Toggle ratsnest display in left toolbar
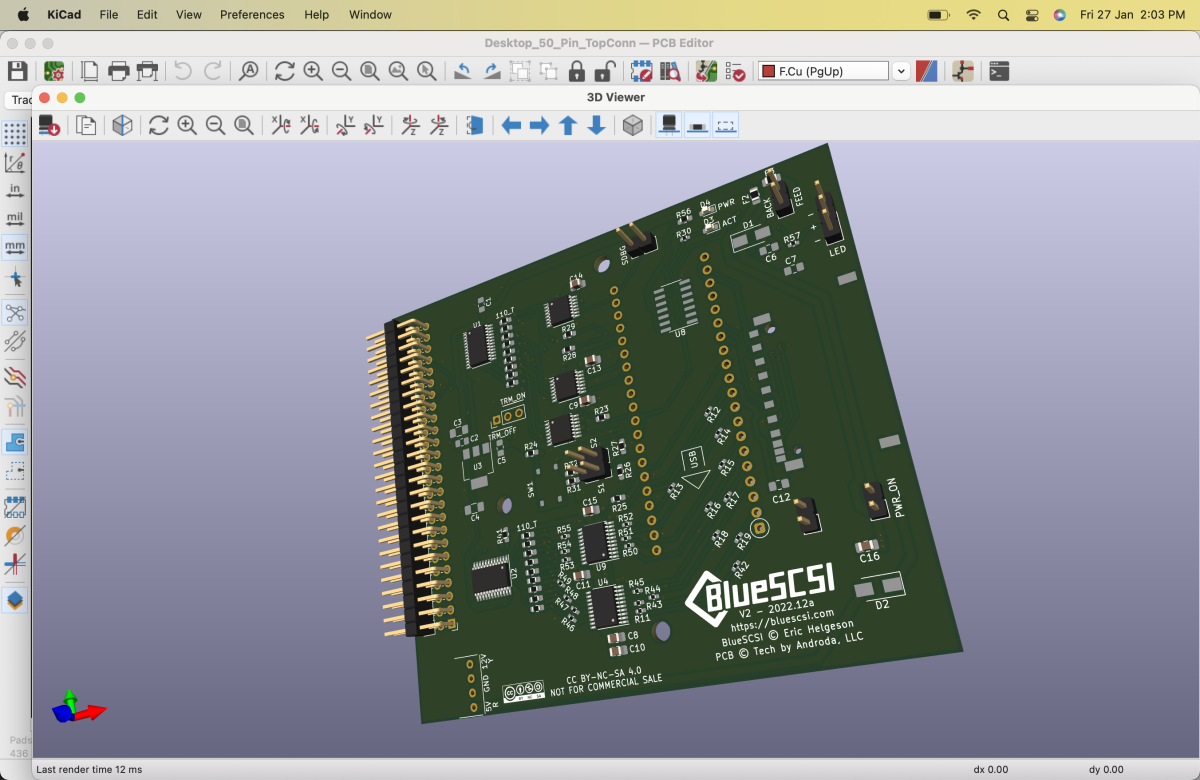 pyautogui.click(x=15, y=313)
